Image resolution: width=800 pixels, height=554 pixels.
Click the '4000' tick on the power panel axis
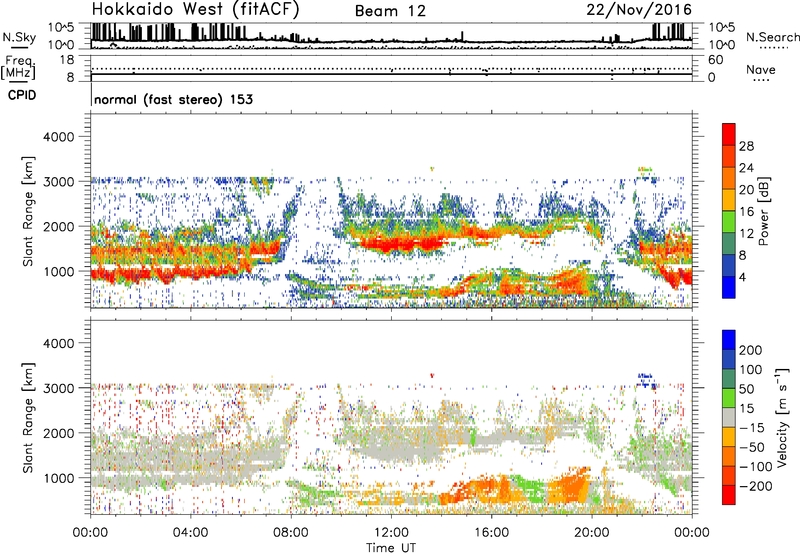59,137
